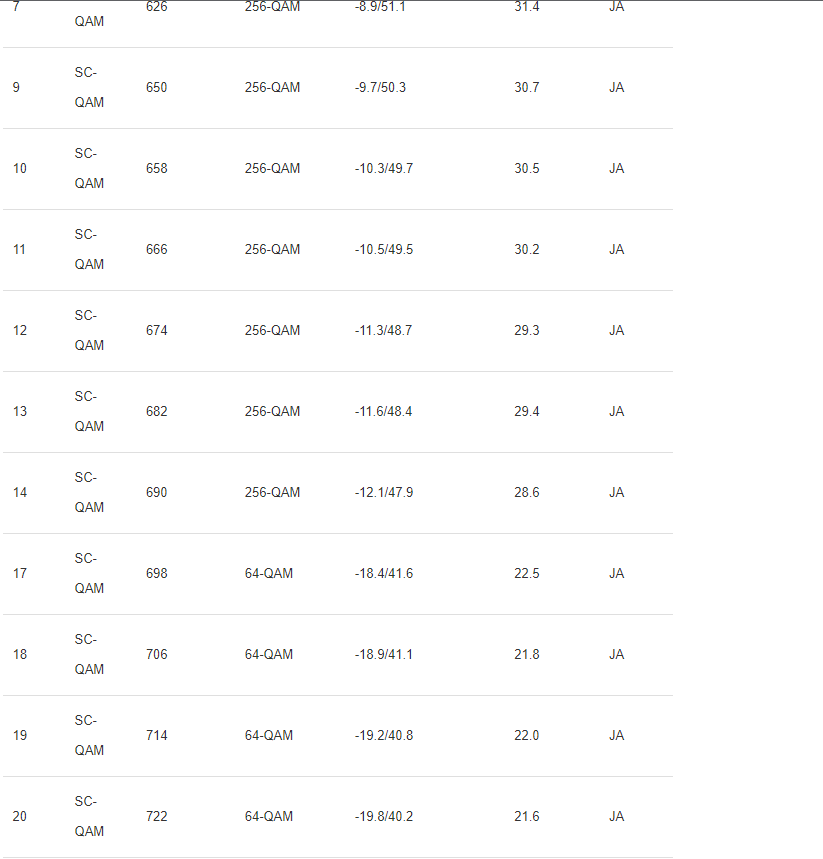823x859 pixels.
Task: Select frequency value 690
Action: [x=157, y=493]
